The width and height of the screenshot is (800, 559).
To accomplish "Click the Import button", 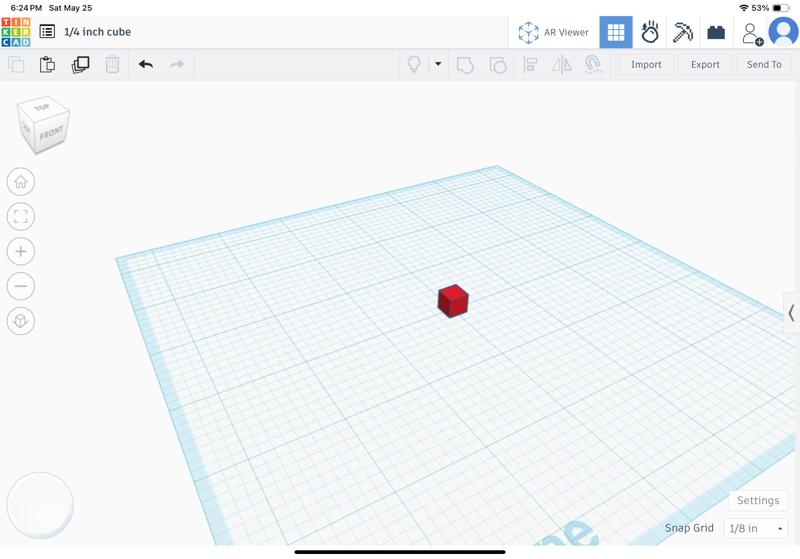I will (646, 64).
